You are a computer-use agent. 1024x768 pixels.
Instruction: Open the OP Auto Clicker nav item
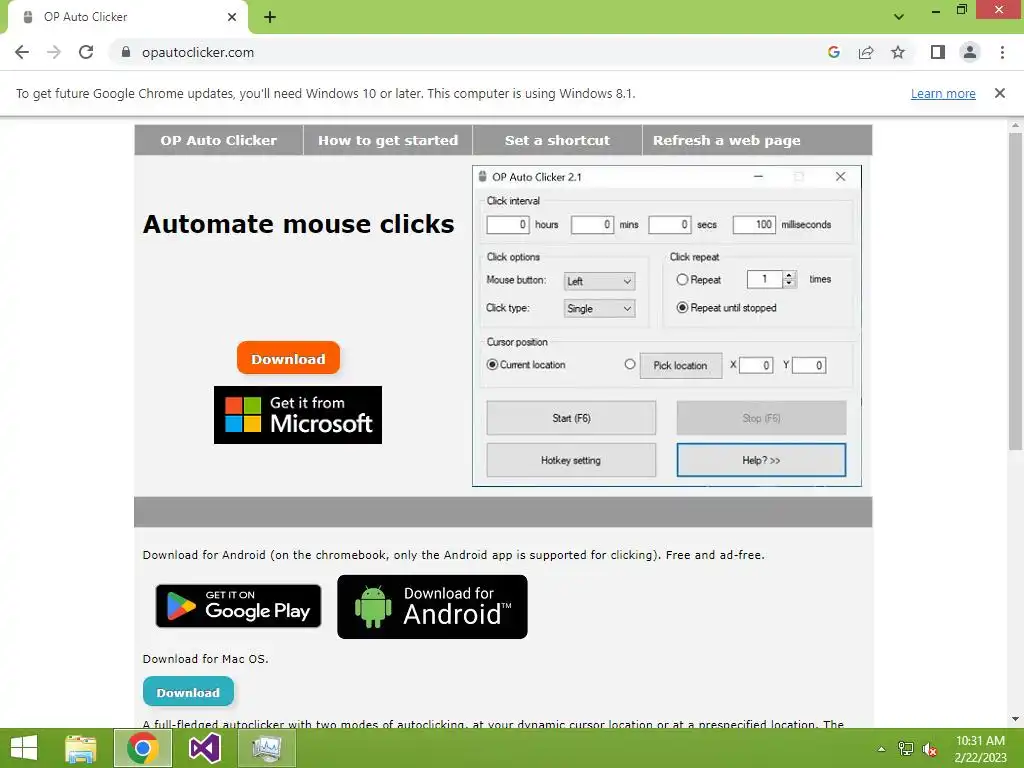[x=219, y=140]
